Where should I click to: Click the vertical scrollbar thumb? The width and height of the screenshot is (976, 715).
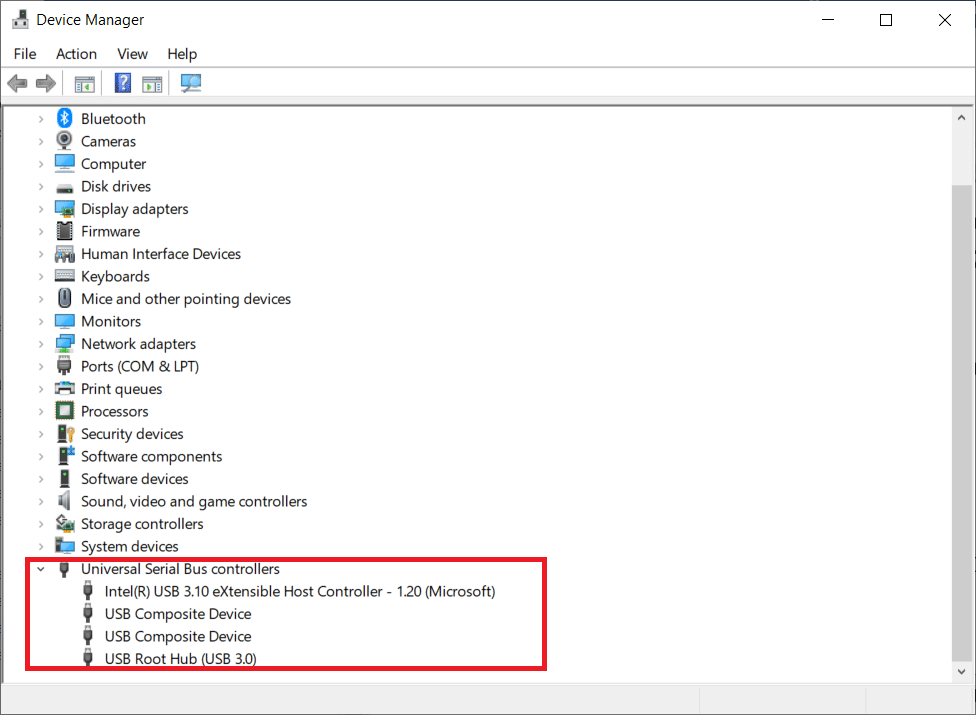(x=962, y=422)
